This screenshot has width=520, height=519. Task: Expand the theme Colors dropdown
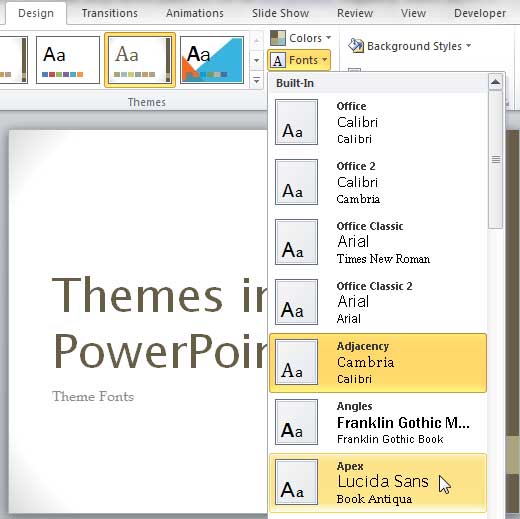[300, 38]
